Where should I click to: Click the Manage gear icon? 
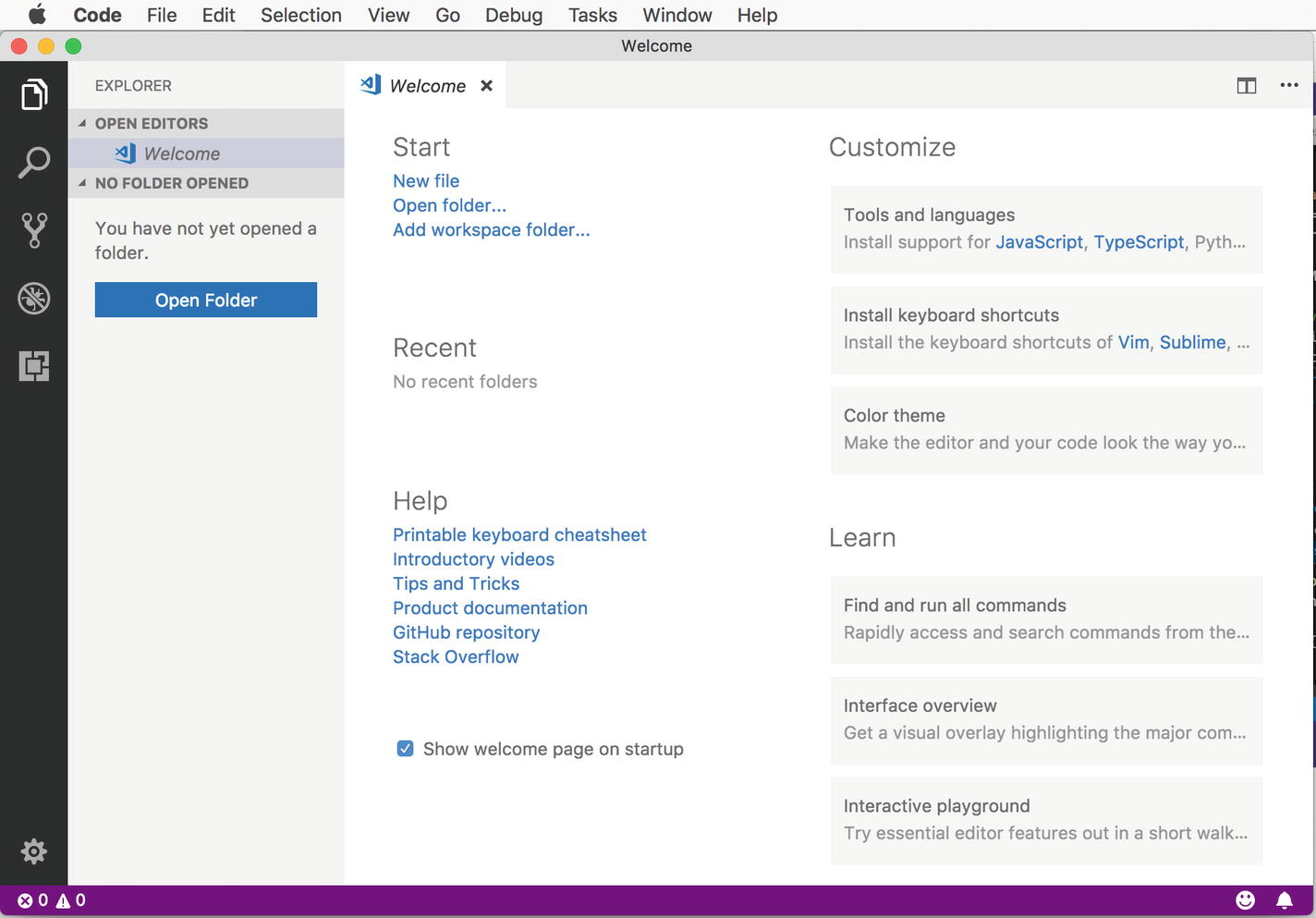coord(34,851)
